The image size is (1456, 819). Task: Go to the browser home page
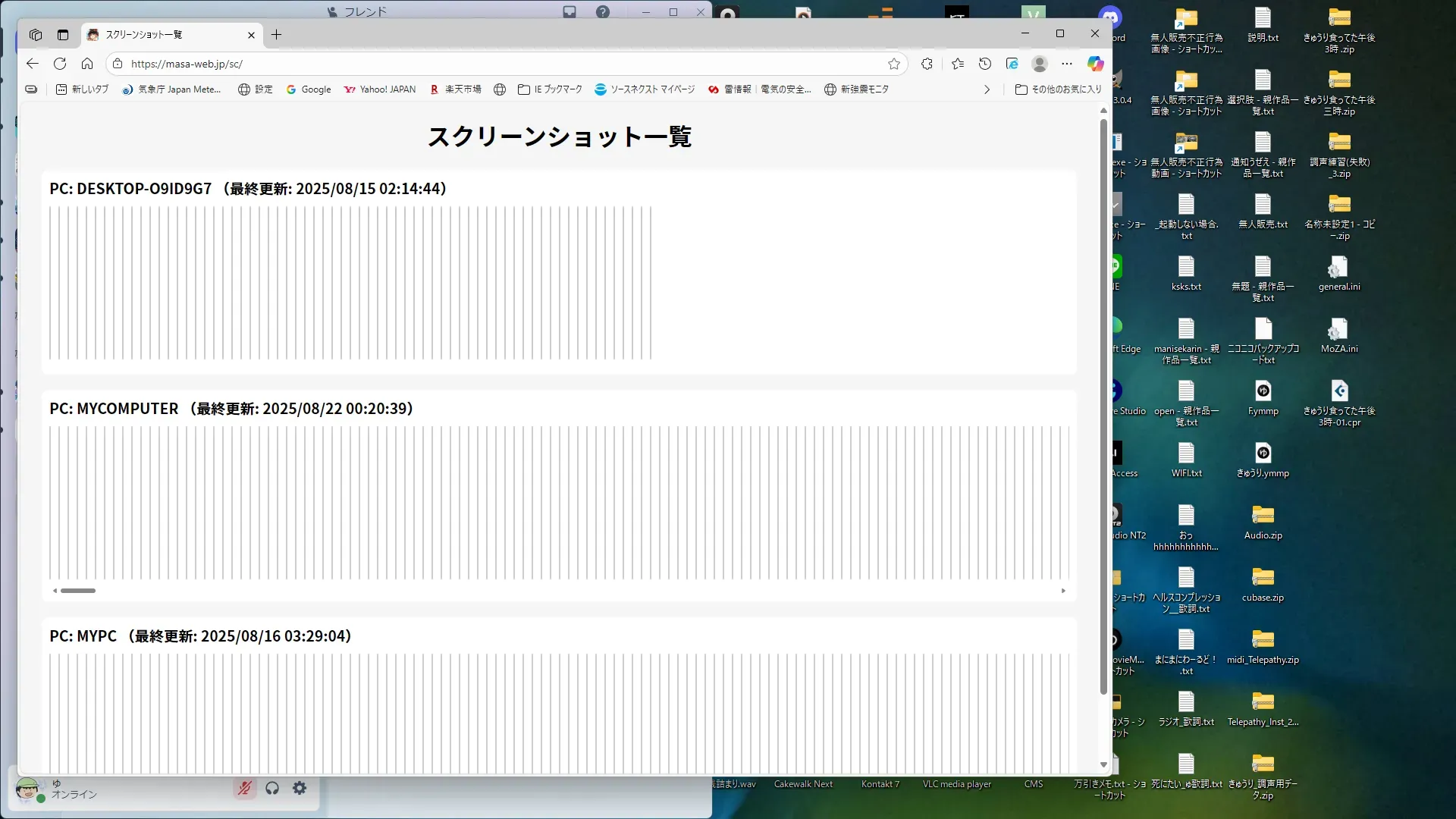pos(87,64)
